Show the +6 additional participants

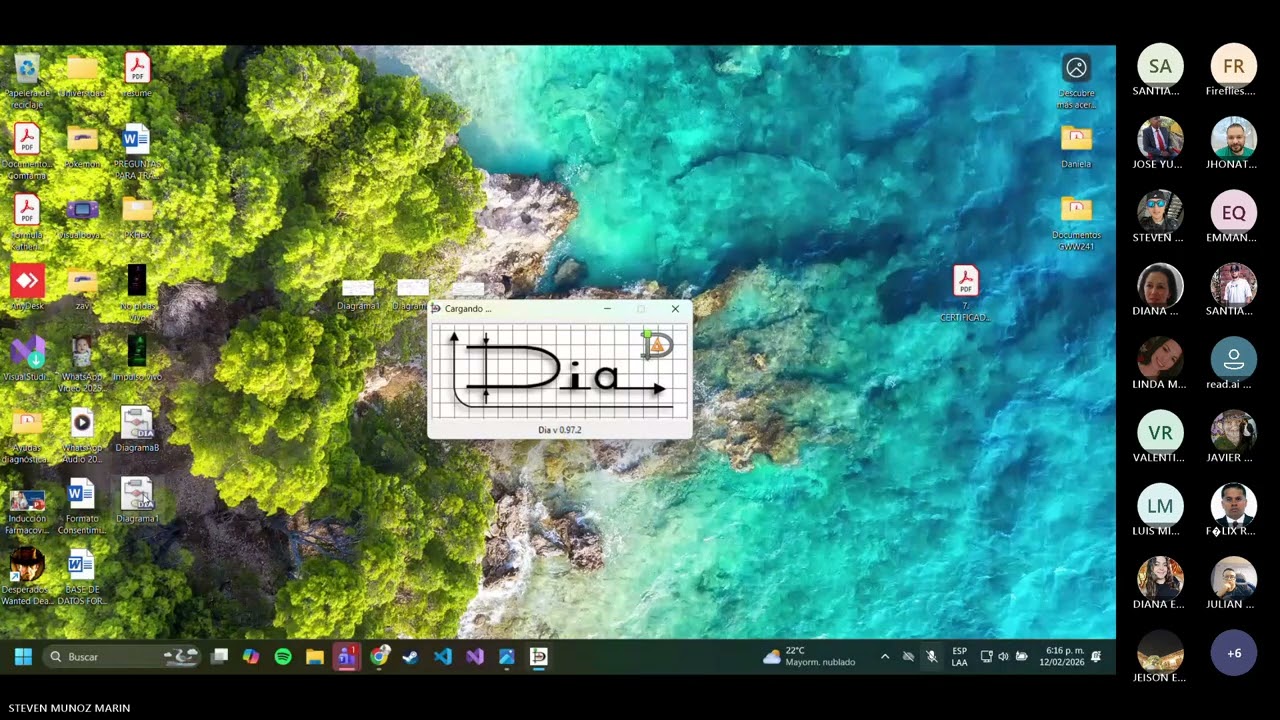pyautogui.click(x=1234, y=653)
